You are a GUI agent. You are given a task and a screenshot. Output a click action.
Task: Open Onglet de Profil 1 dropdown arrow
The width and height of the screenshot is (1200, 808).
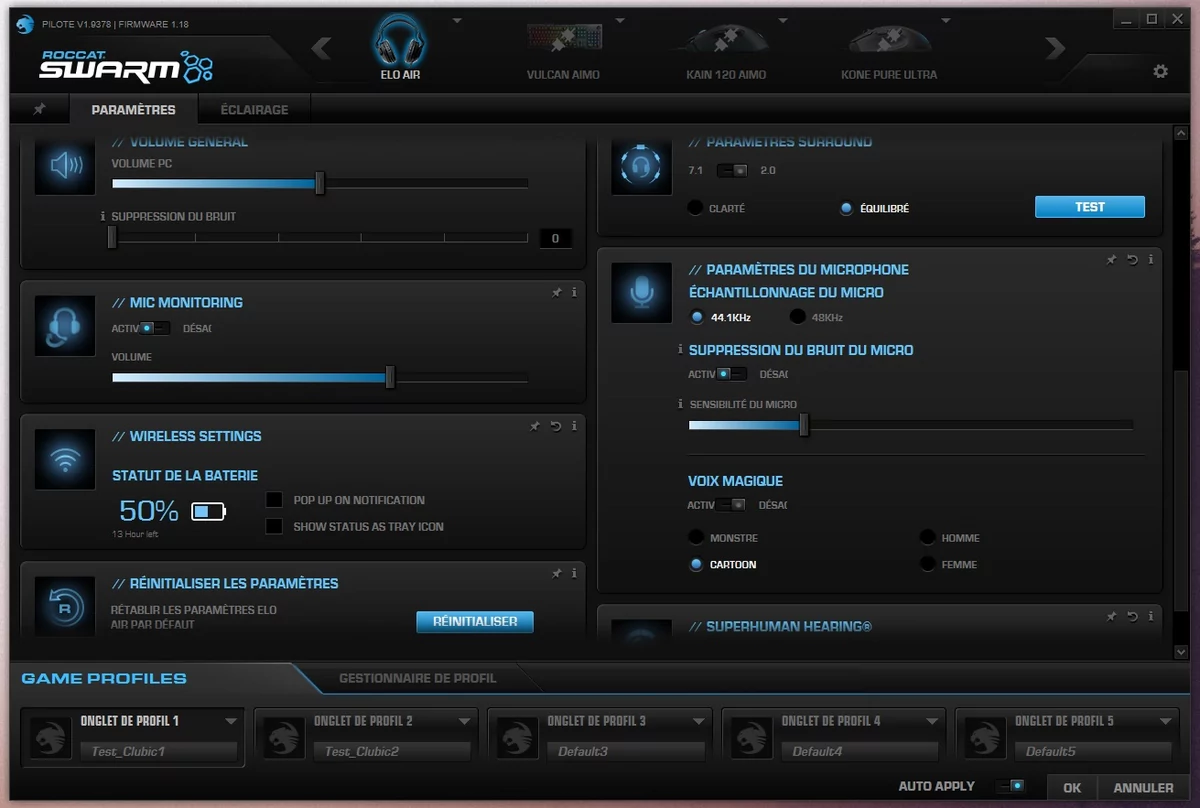pos(231,721)
